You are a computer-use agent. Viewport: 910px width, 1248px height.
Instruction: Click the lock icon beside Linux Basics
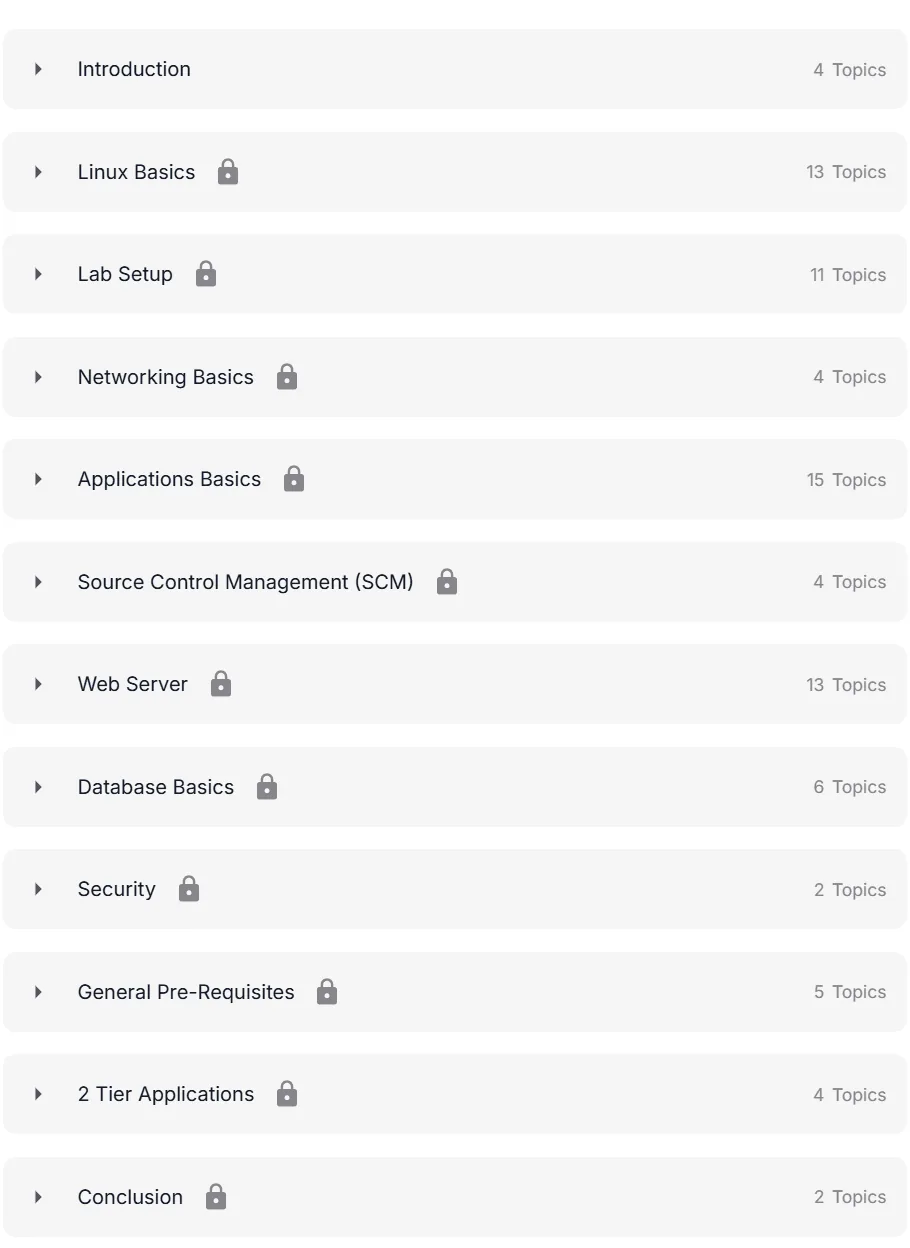click(x=228, y=172)
